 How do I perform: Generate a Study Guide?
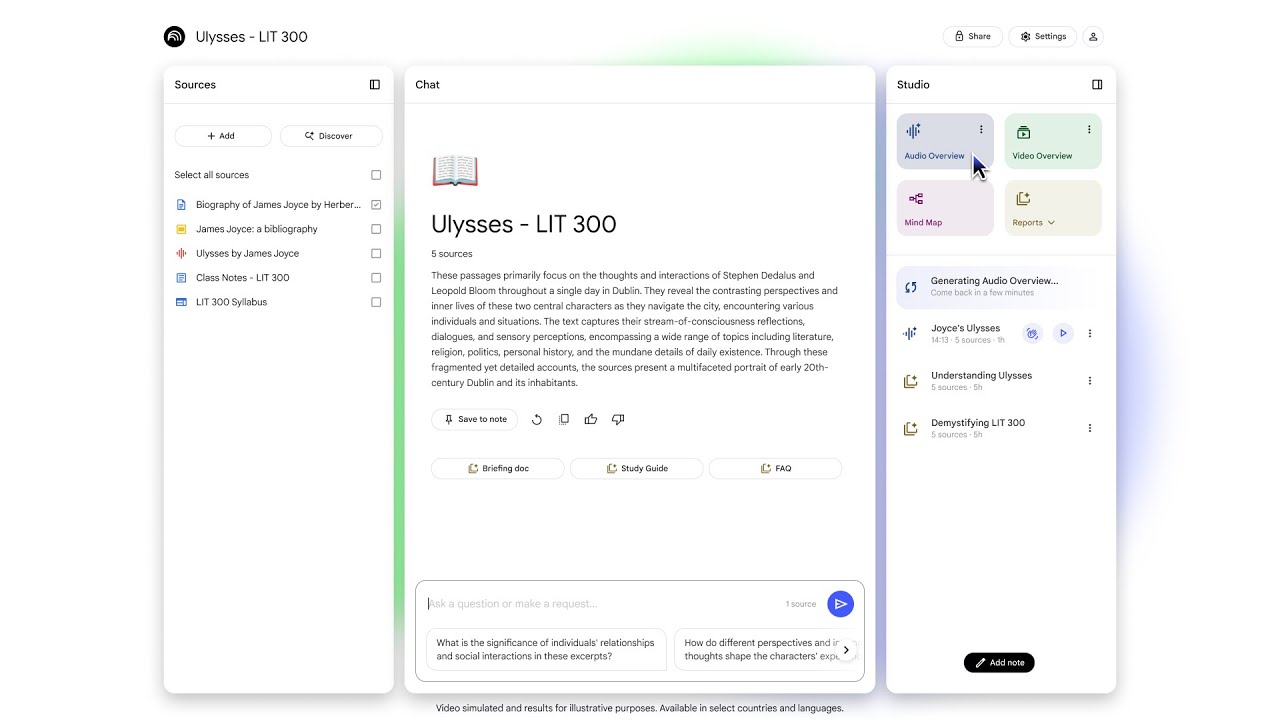[636, 468]
